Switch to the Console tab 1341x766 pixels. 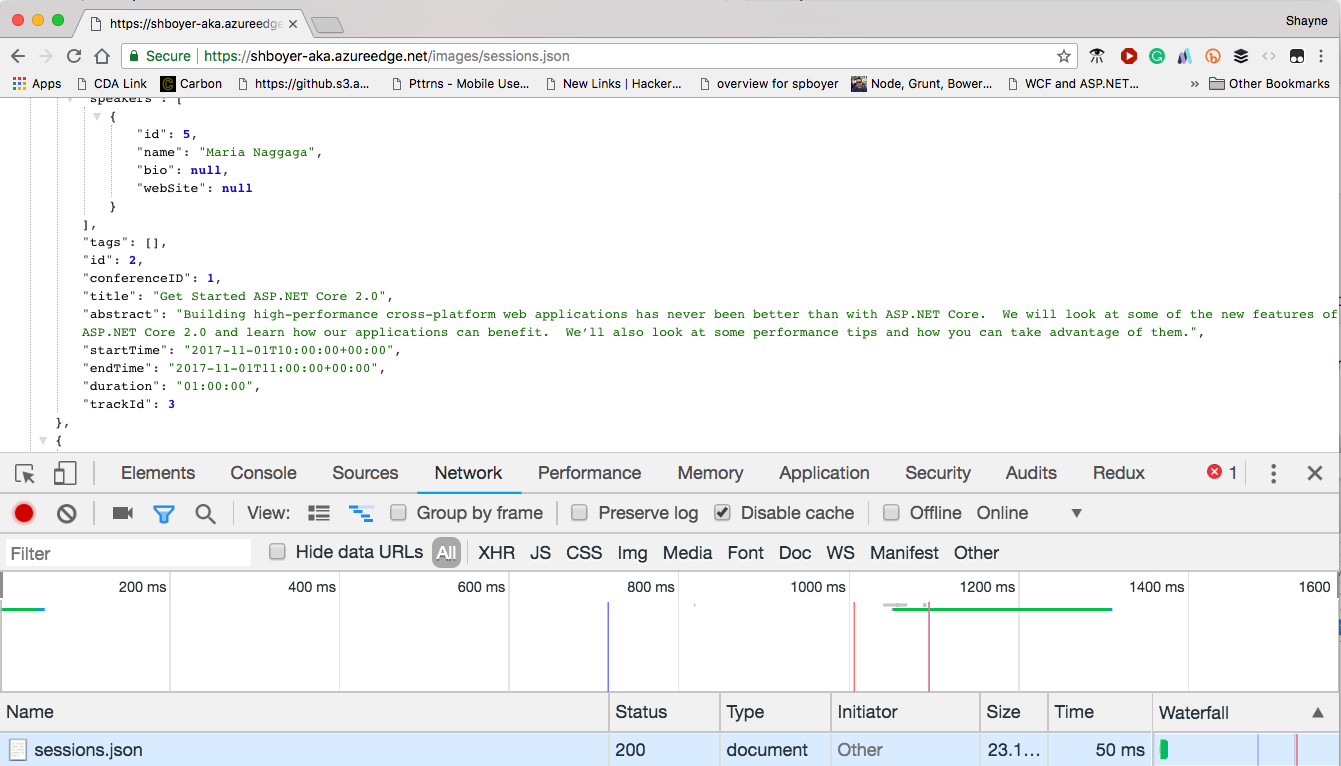263,473
